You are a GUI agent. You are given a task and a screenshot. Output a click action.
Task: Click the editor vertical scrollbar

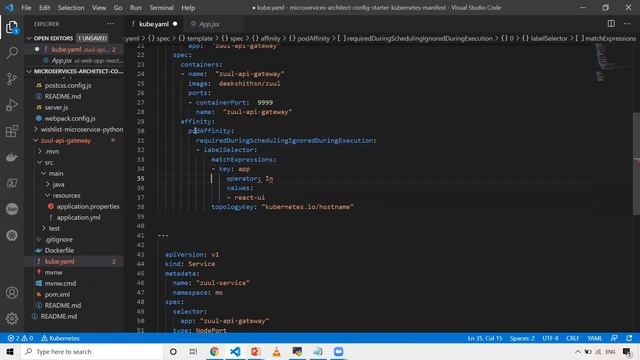point(636,163)
